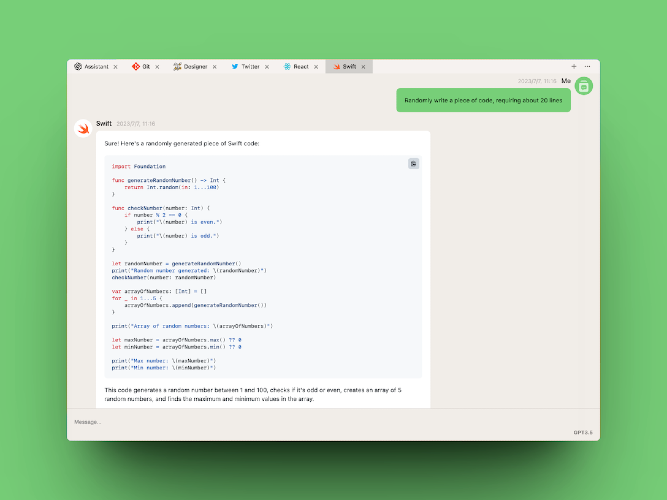The width and height of the screenshot is (667, 500).
Task: Close the Git tab
Action: click(157, 67)
